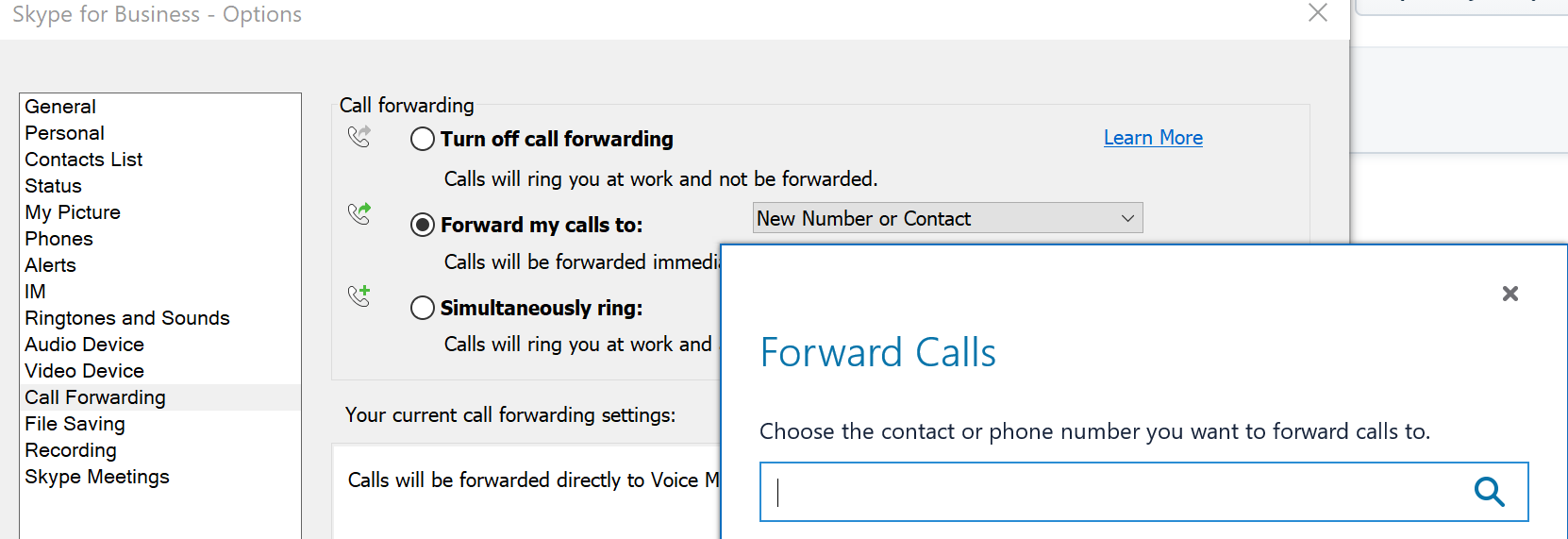This screenshot has width=1568, height=539.
Task: Select Turn off call forwarding radio button
Action: point(423,140)
